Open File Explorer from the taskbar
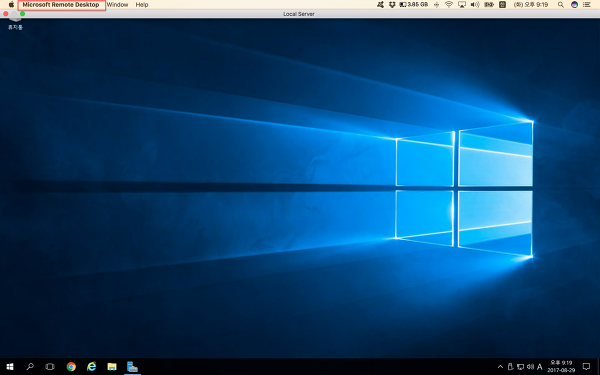The image size is (600, 375). 112,367
